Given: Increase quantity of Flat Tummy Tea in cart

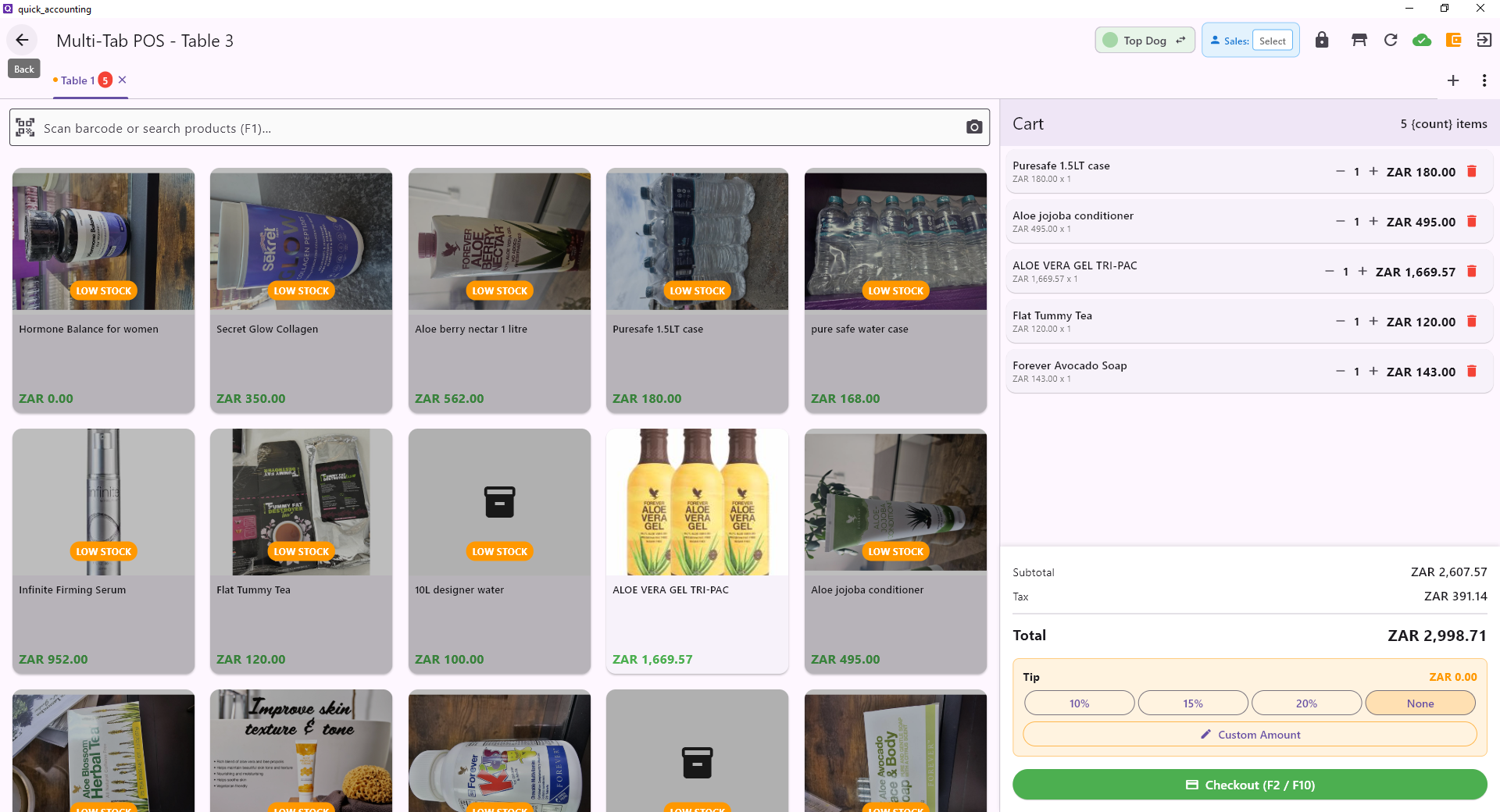Looking at the screenshot, I should (x=1373, y=321).
